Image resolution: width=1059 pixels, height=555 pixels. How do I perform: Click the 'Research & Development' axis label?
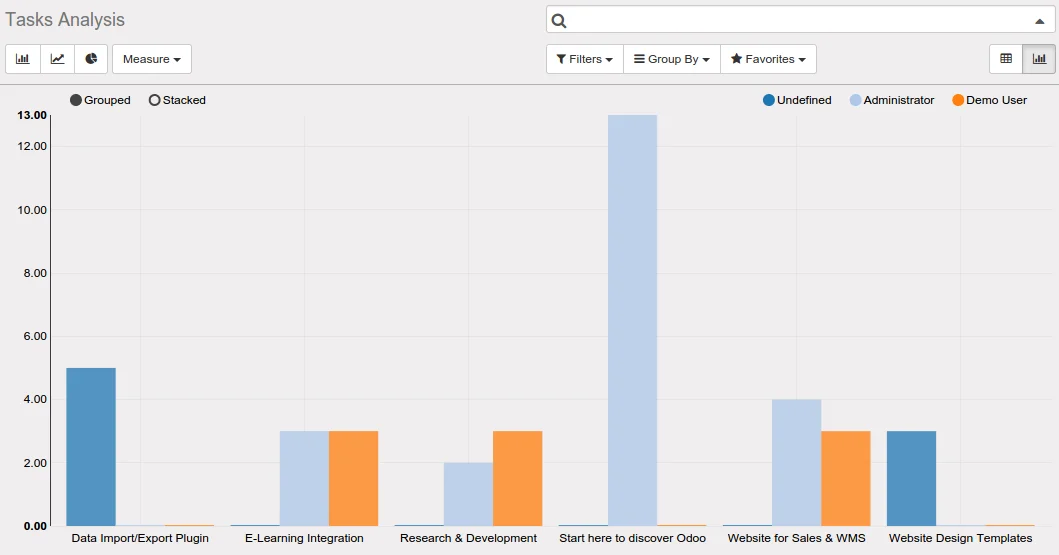click(468, 538)
